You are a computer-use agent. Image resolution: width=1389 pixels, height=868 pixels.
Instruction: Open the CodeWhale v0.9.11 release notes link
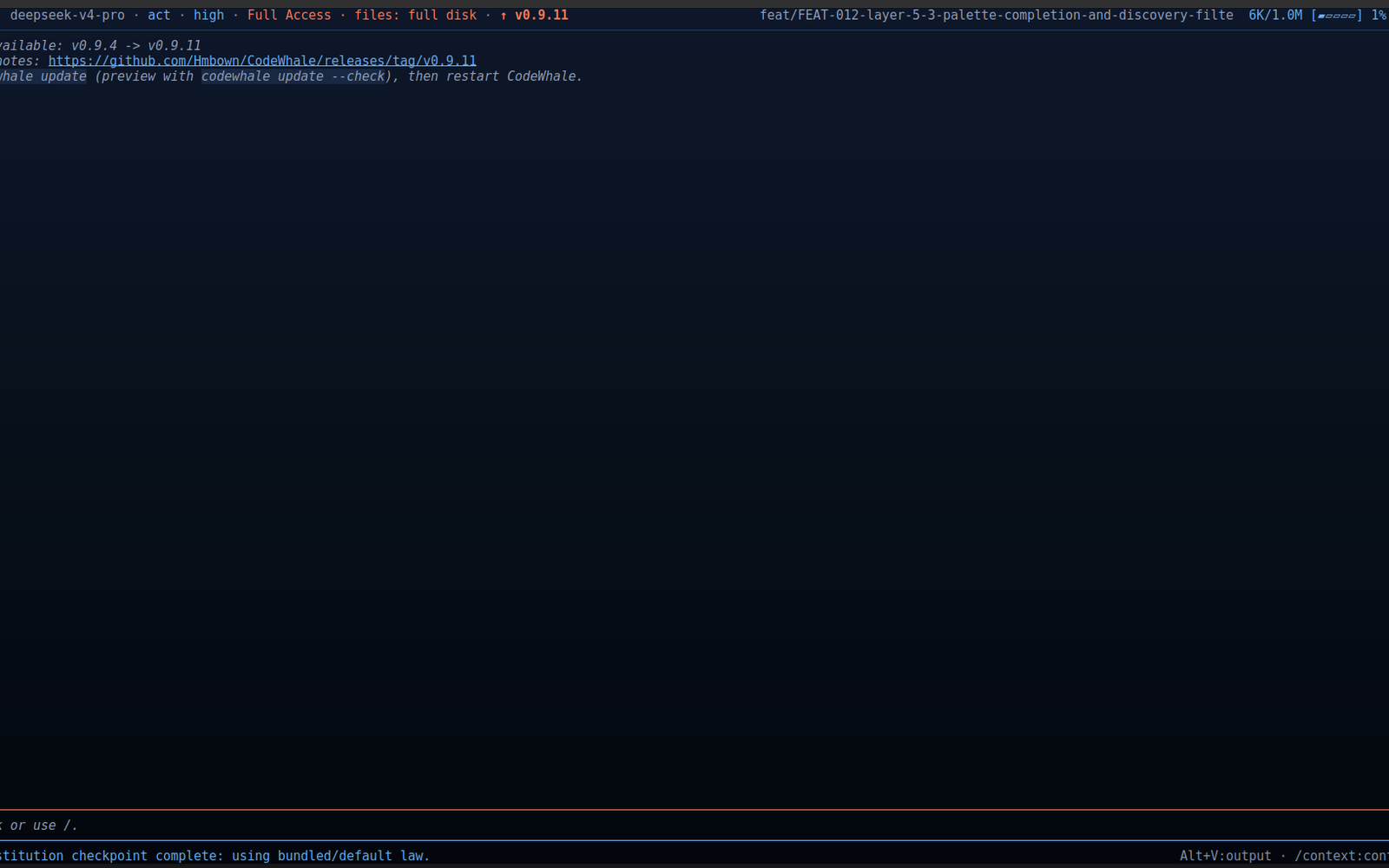(x=262, y=61)
